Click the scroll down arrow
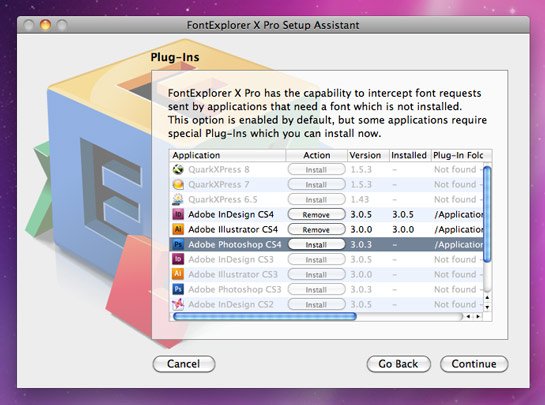Image resolution: width=545 pixels, height=405 pixels. (x=487, y=307)
